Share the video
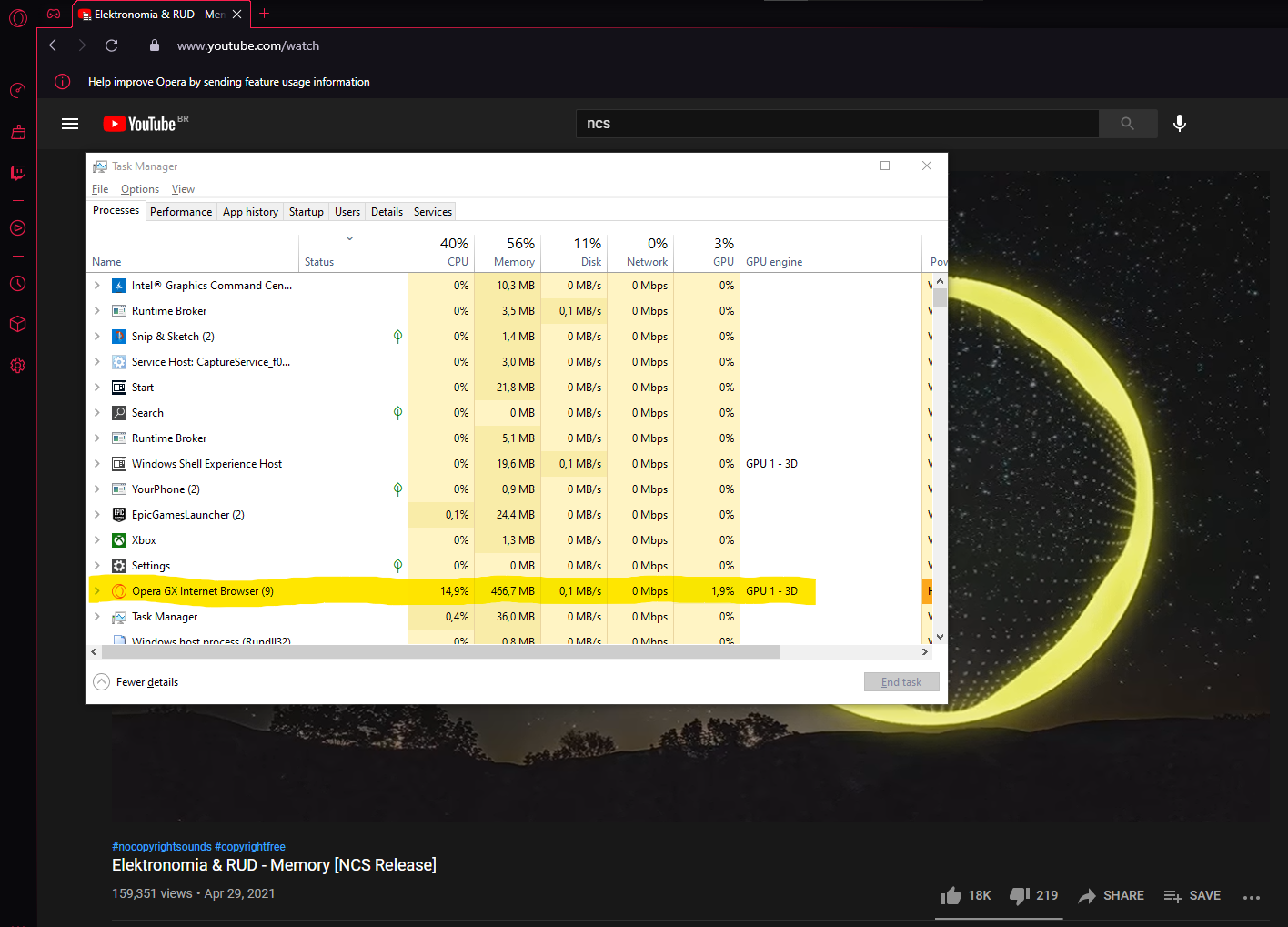1288x927 pixels. pos(1112,896)
